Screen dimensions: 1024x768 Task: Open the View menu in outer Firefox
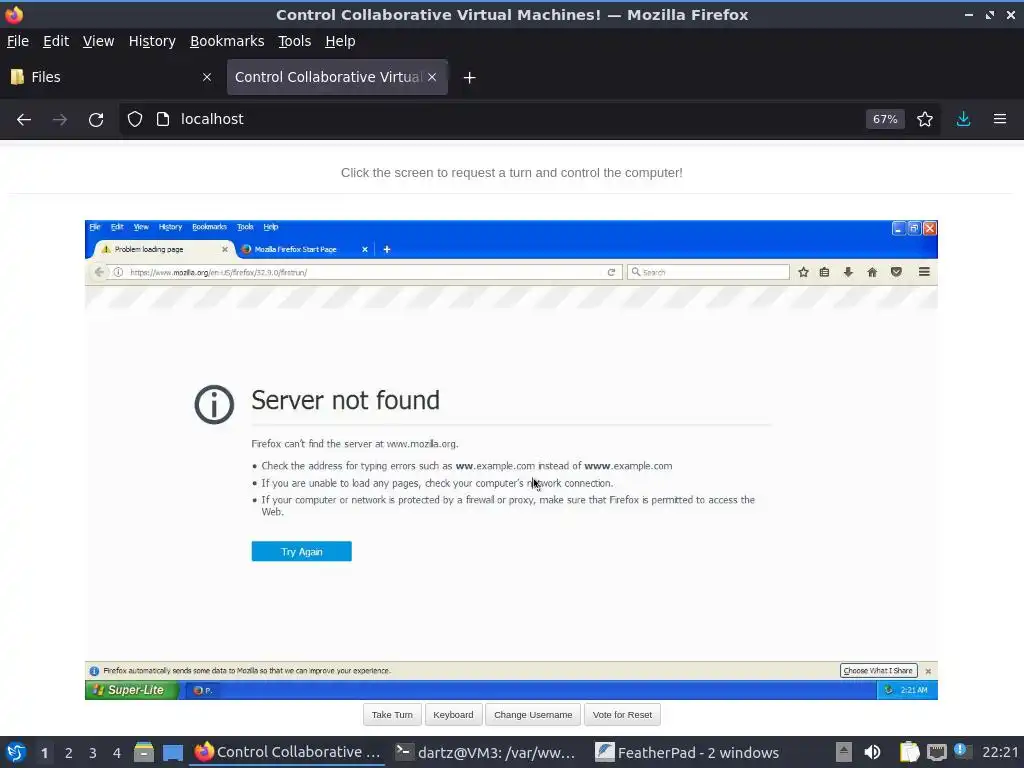click(x=98, y=41)
